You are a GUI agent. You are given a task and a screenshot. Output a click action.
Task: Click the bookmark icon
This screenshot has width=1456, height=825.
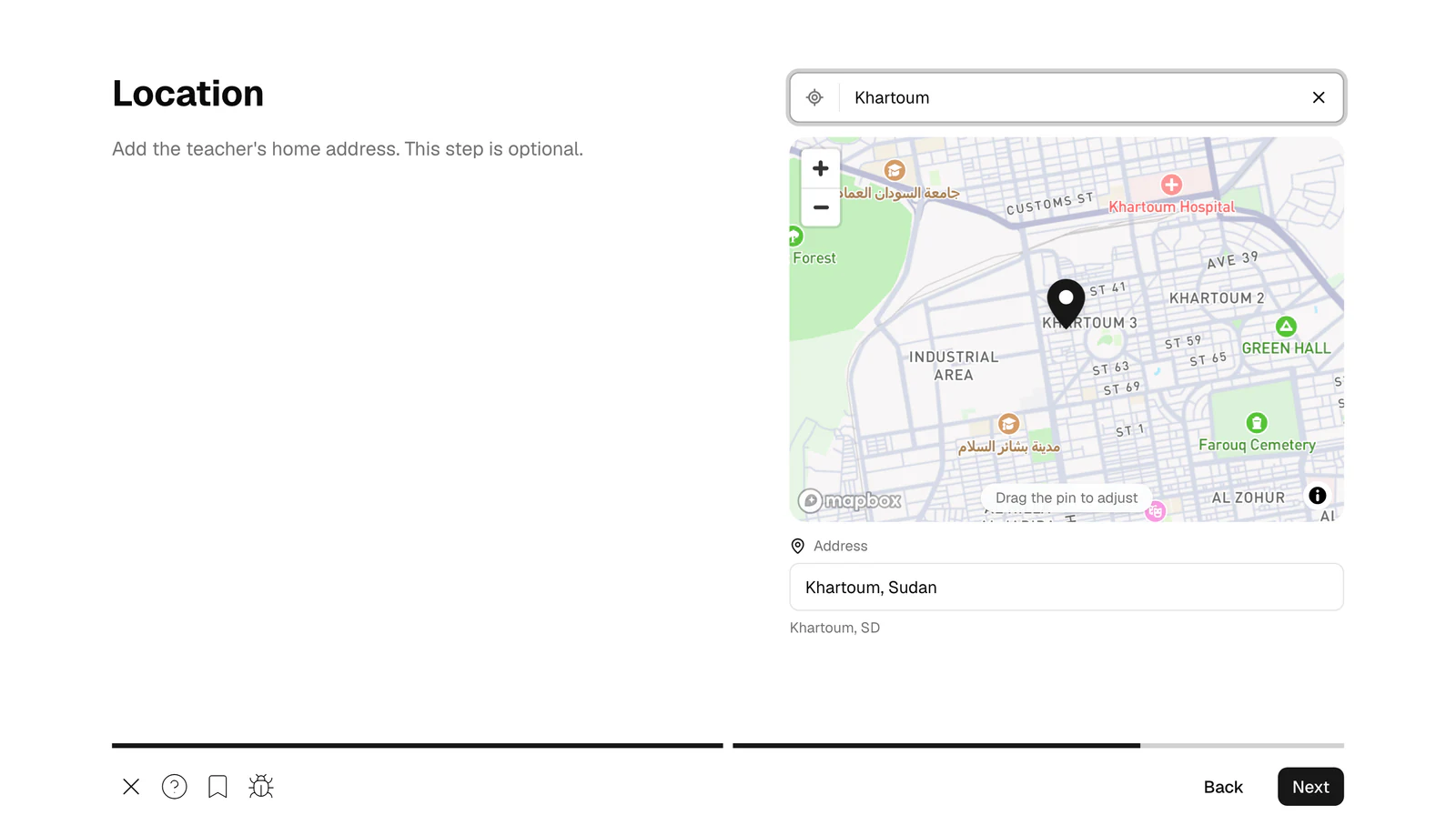[217, 787]
